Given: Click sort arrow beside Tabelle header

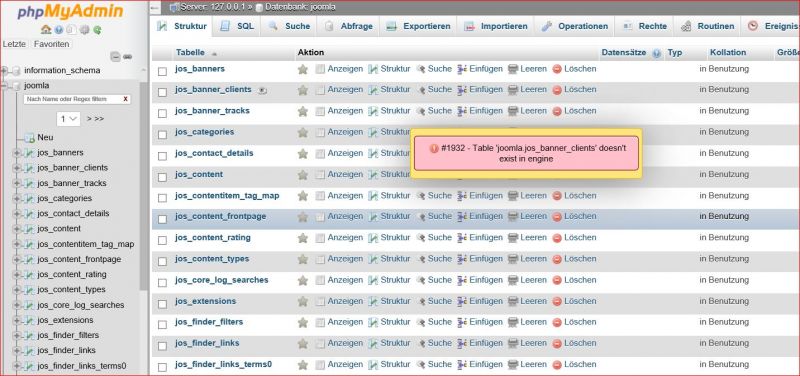Looking at the screenshot, I should tap(214, 53).
